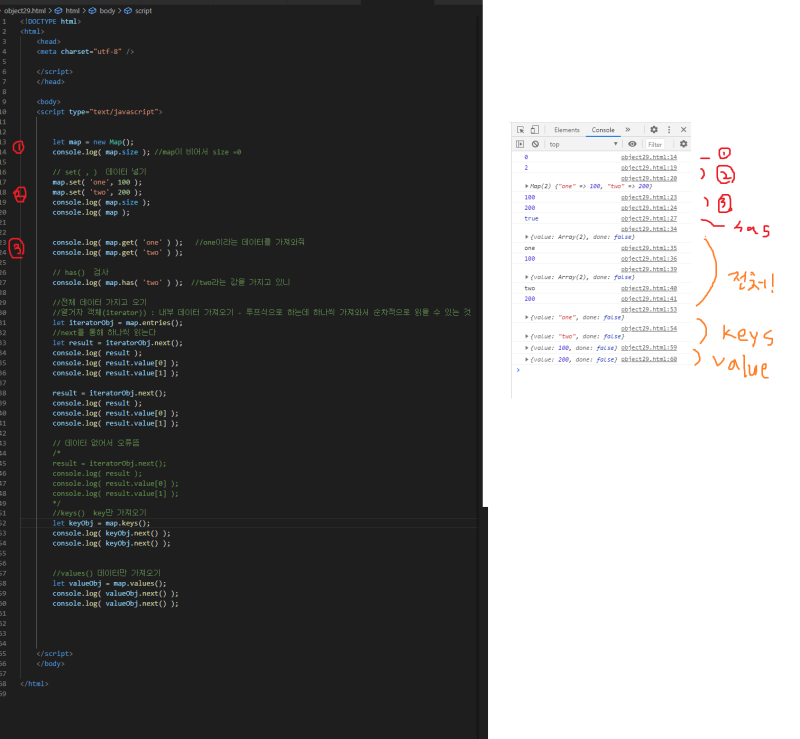800x739 pixels.
Task: Toggle the device toolbar icon in DevTools
Action: click(x=535, y=130)
